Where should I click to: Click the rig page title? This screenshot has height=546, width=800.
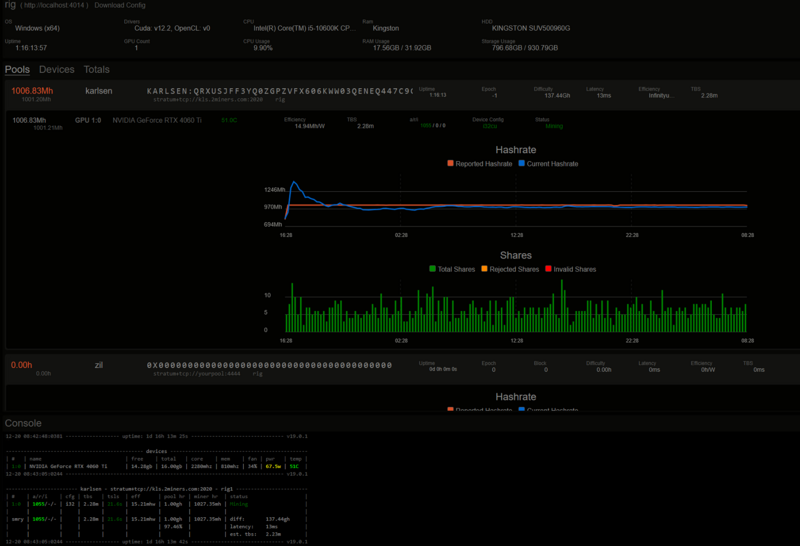pos(10,5)
